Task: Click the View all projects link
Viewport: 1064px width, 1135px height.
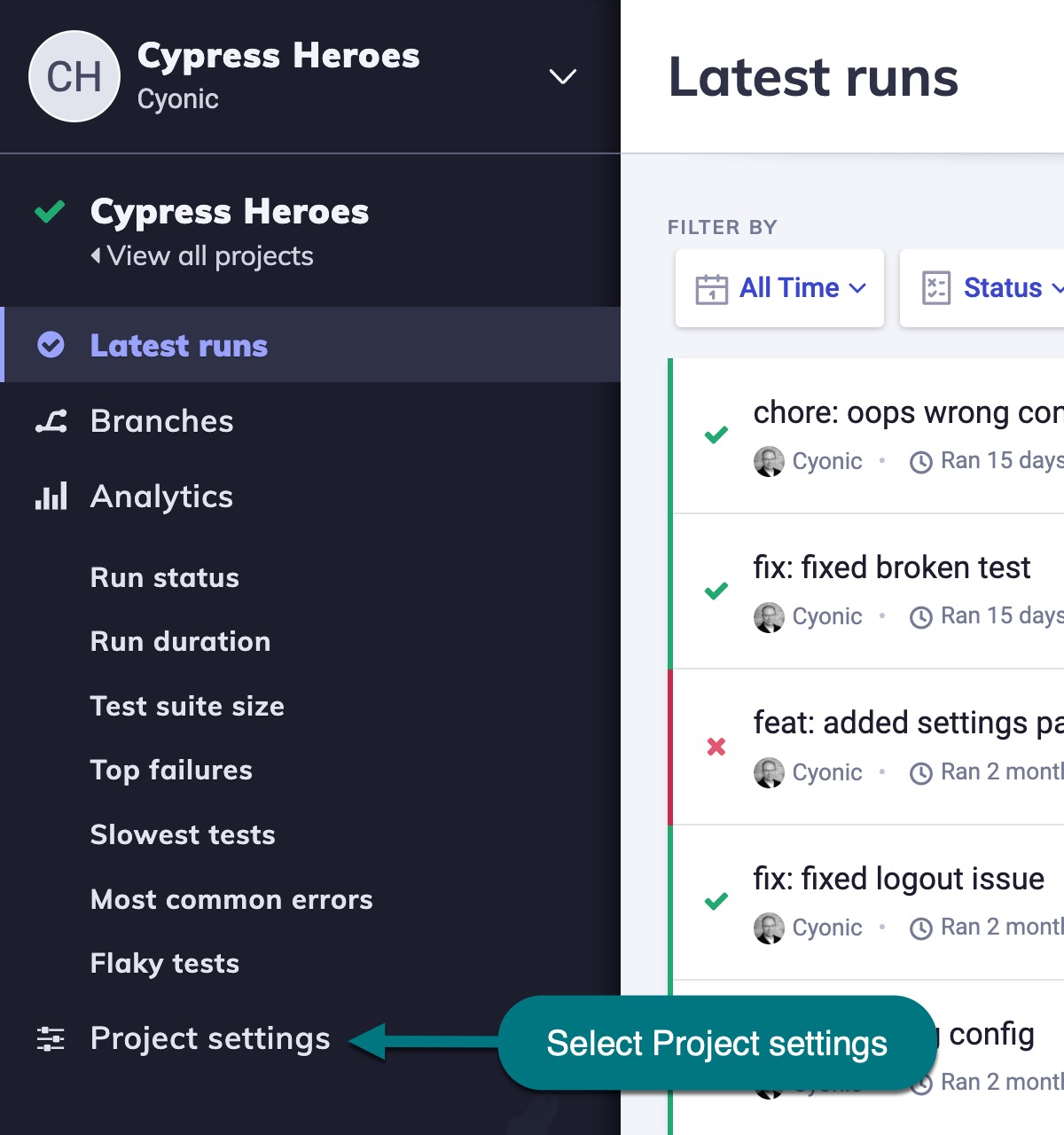Action: click(x=203, y=256)
